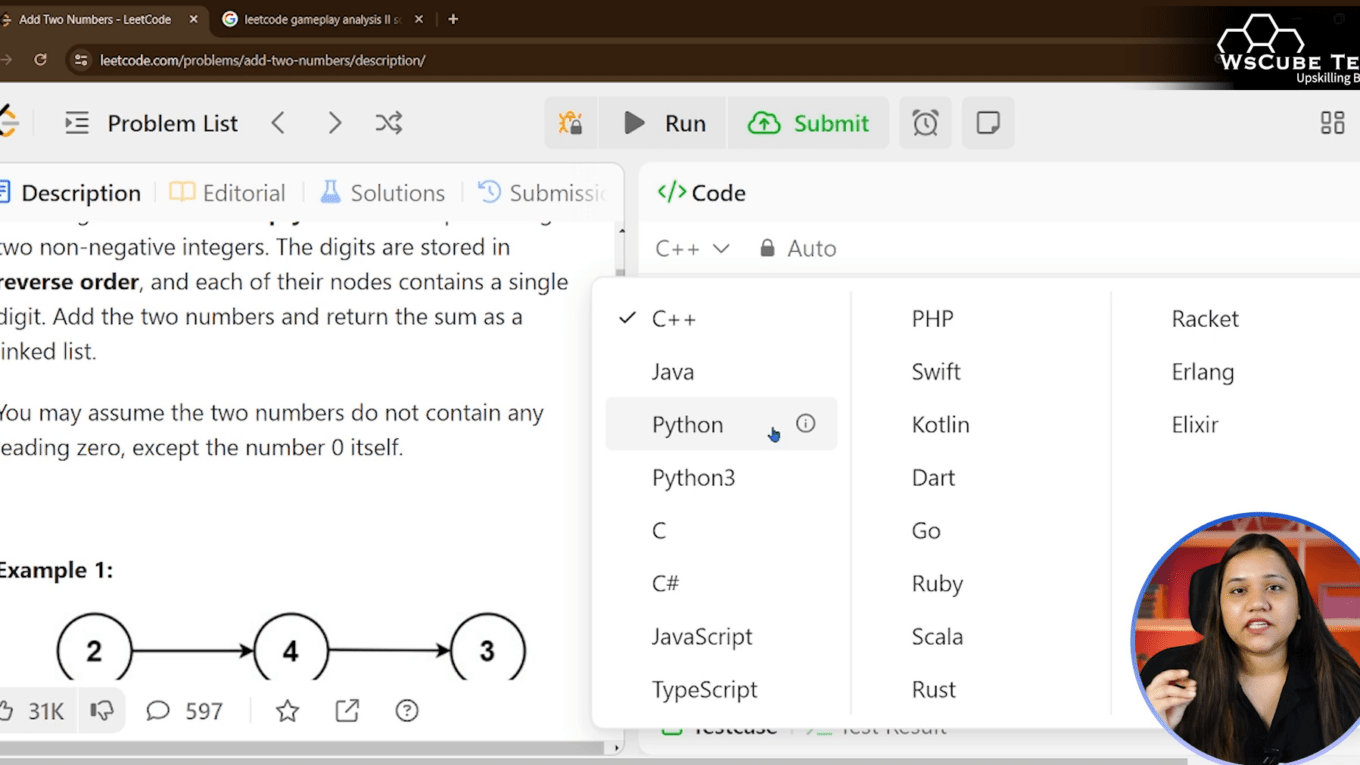Select TypeScript in language list

[x=721, y=690]
